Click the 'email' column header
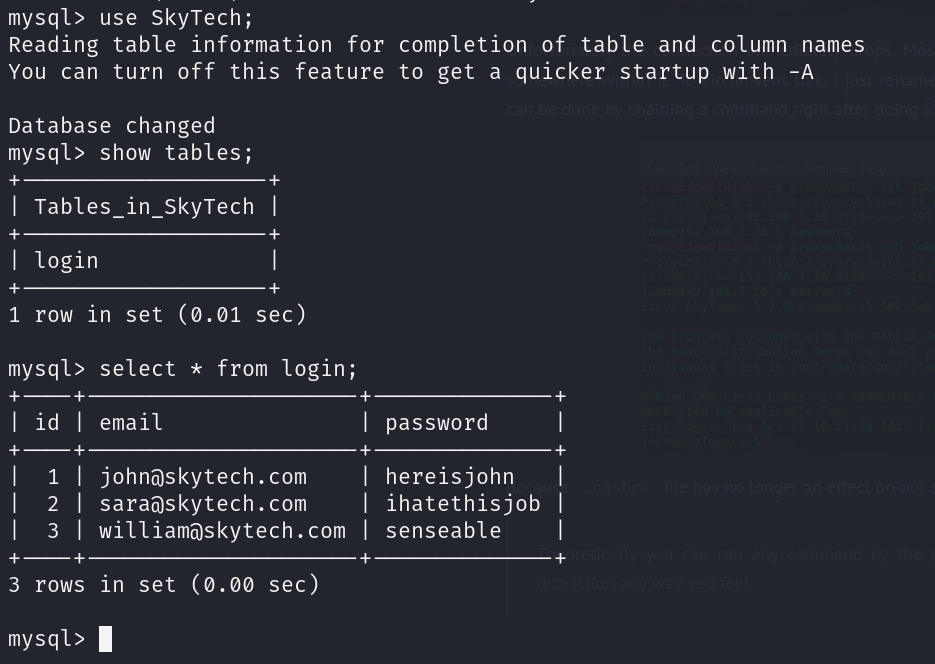The width and height of the screenshot is (935, 664). click(131, 423)
